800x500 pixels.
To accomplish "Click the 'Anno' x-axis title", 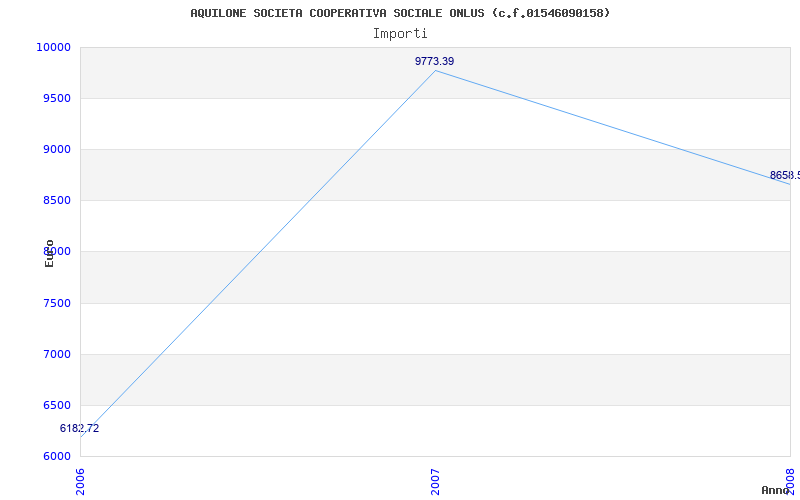I will point(775,490).
